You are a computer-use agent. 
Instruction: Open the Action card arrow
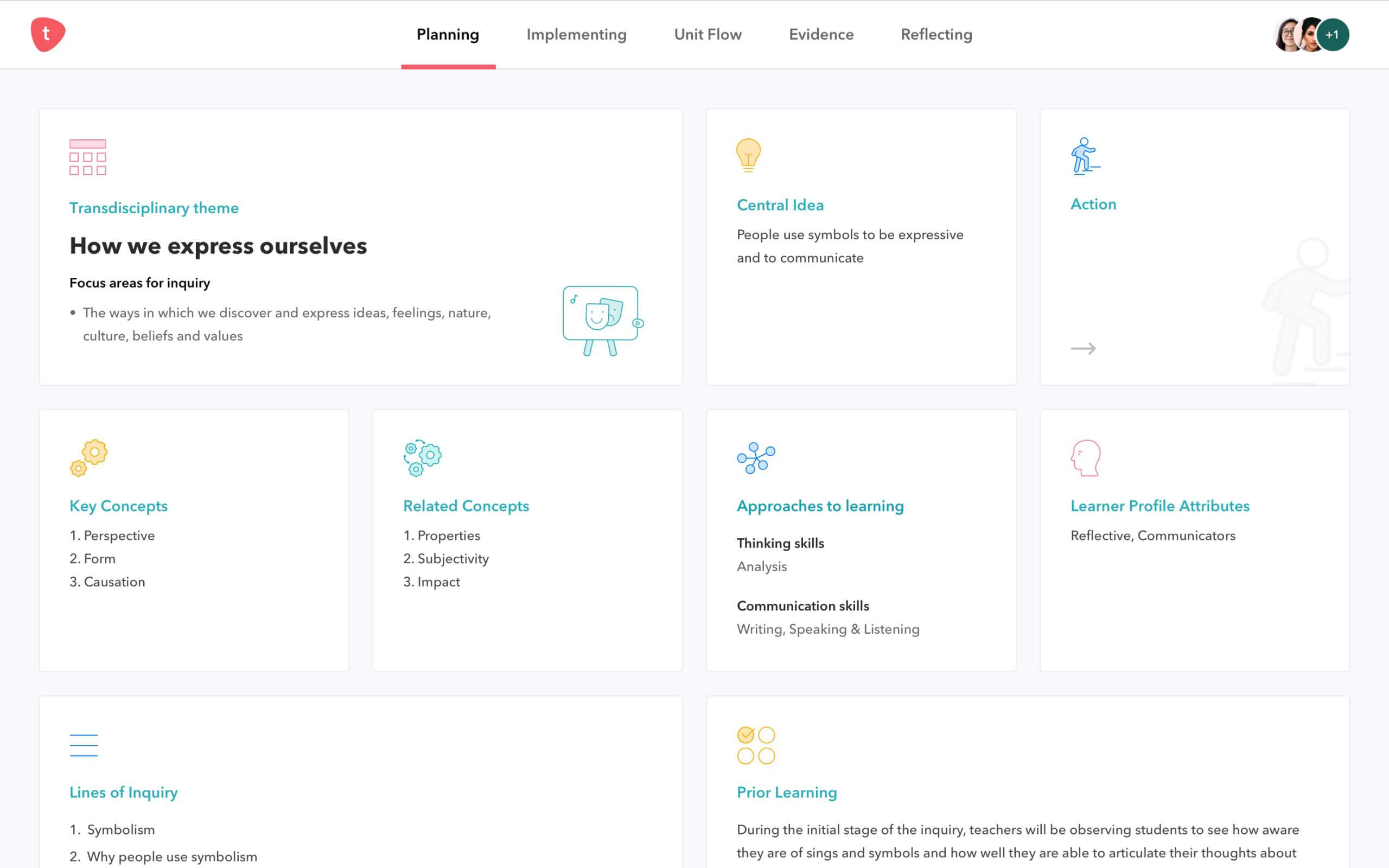1082,348
